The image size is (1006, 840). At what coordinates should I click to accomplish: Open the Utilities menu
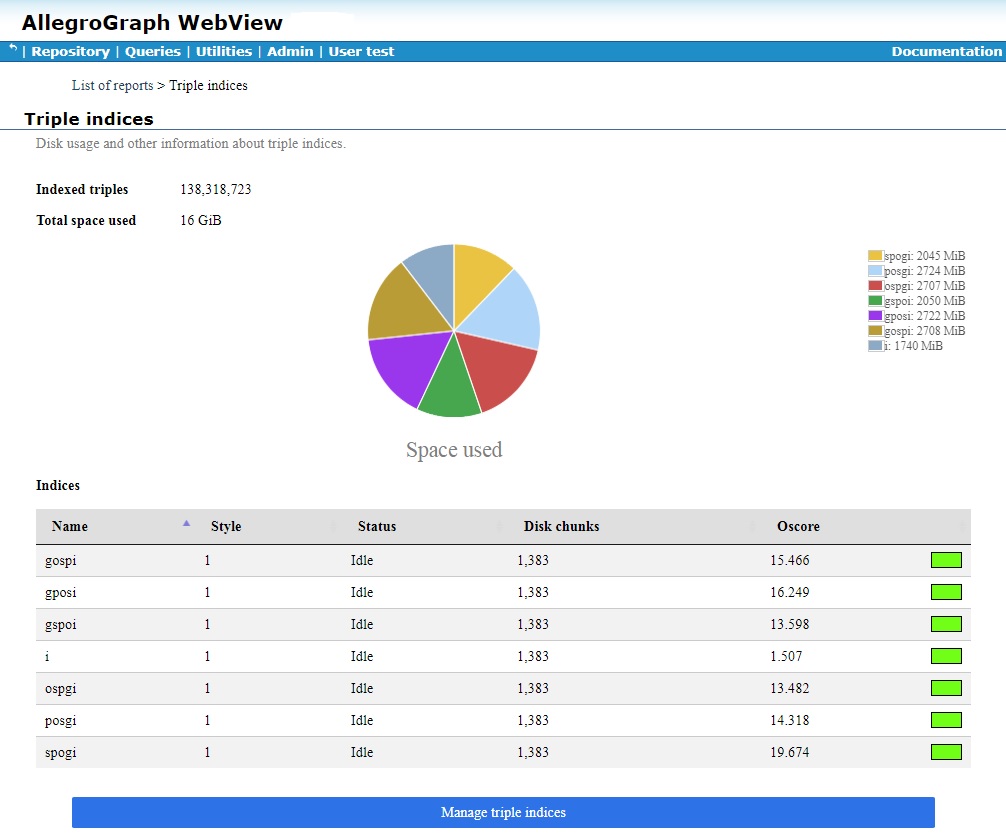(x=223, y=51)
